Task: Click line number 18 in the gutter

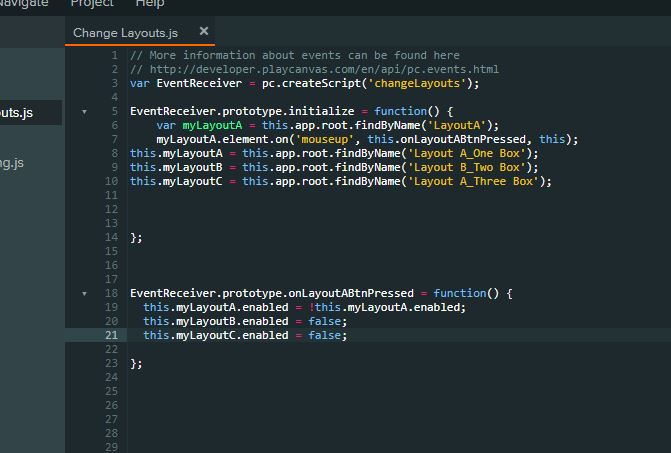Action: [111, 293]
